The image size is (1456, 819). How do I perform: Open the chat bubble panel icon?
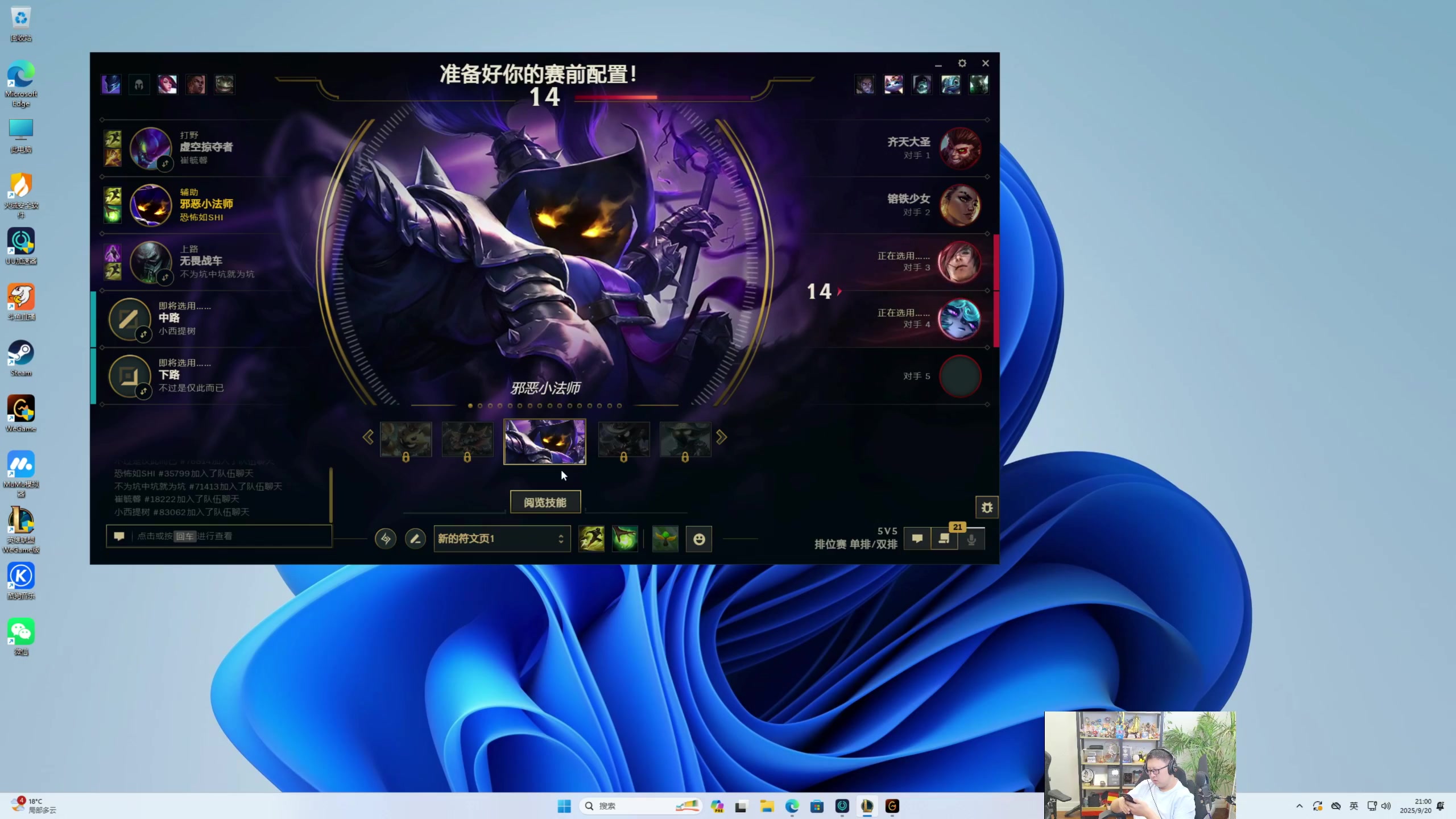[x=917, y=538]
